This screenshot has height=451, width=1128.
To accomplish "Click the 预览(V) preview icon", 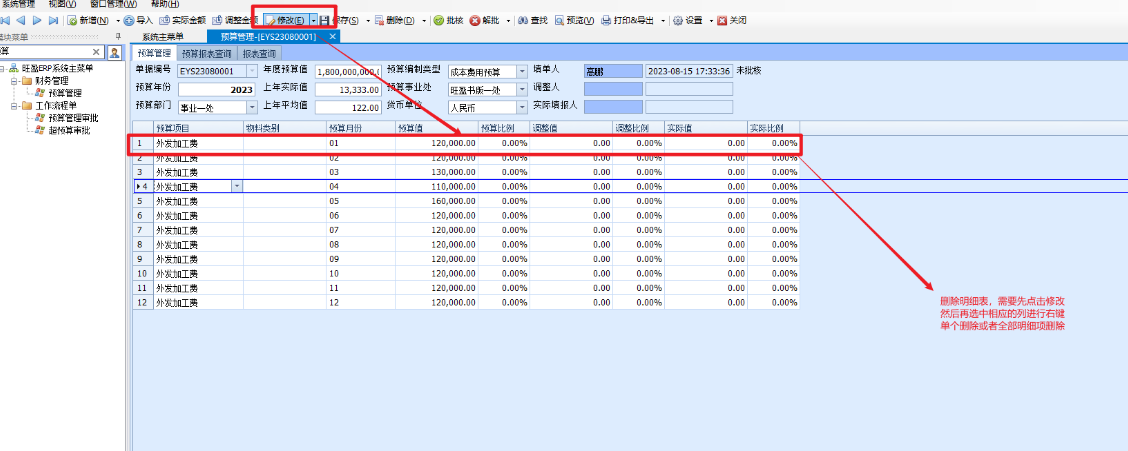I will click(559, 20).
